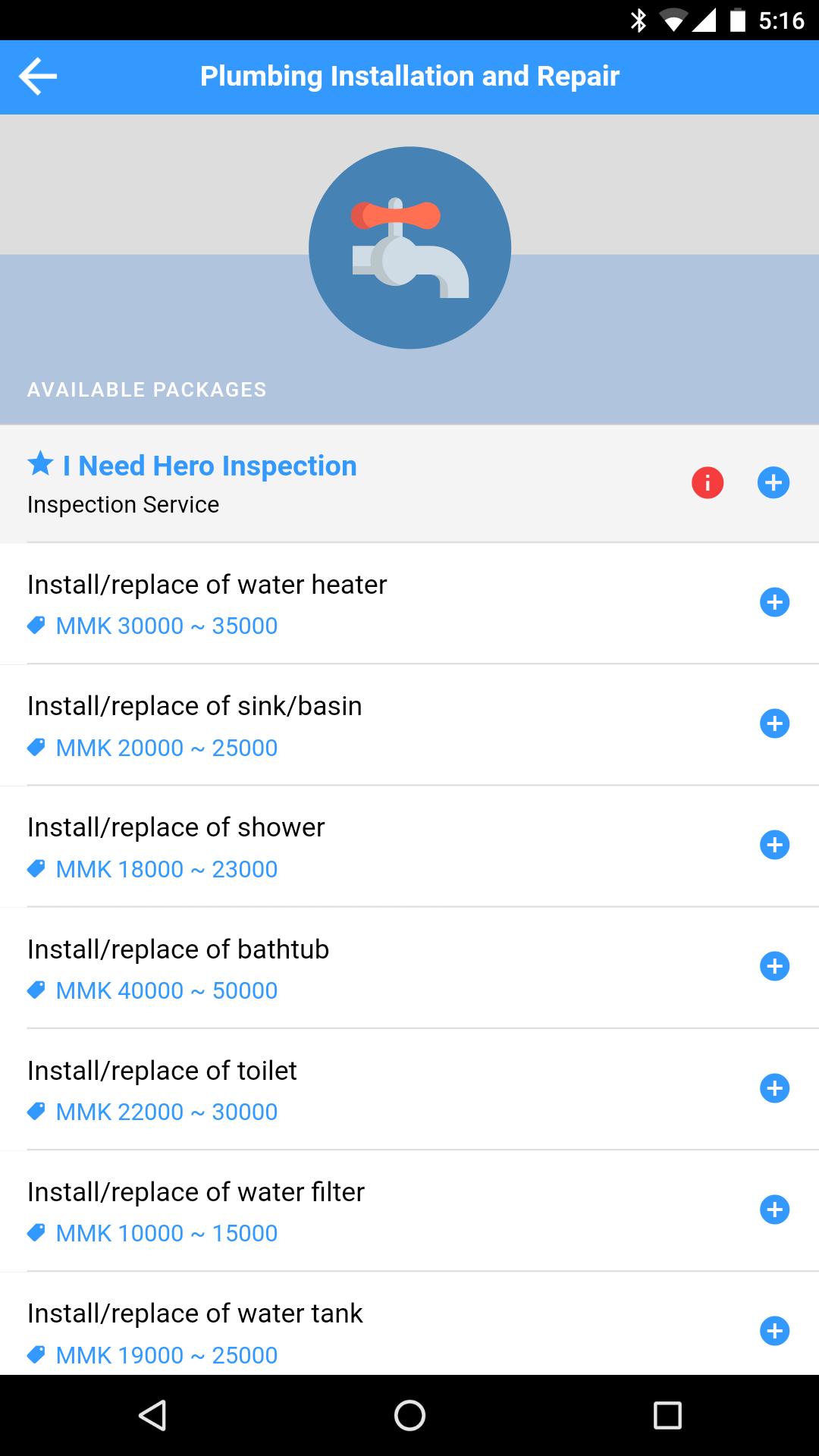819x1456 pixels.
Task: Add the I Need Hero Inspection package
Action: 773,482
